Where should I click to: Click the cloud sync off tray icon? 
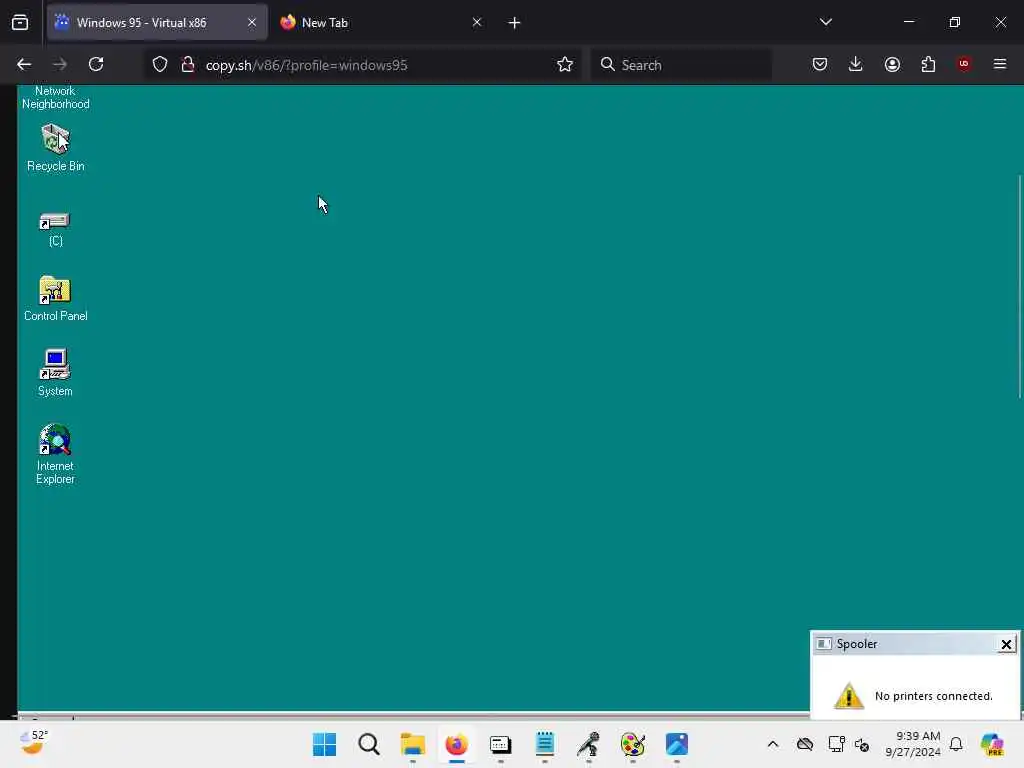click(x=805, y=744)
